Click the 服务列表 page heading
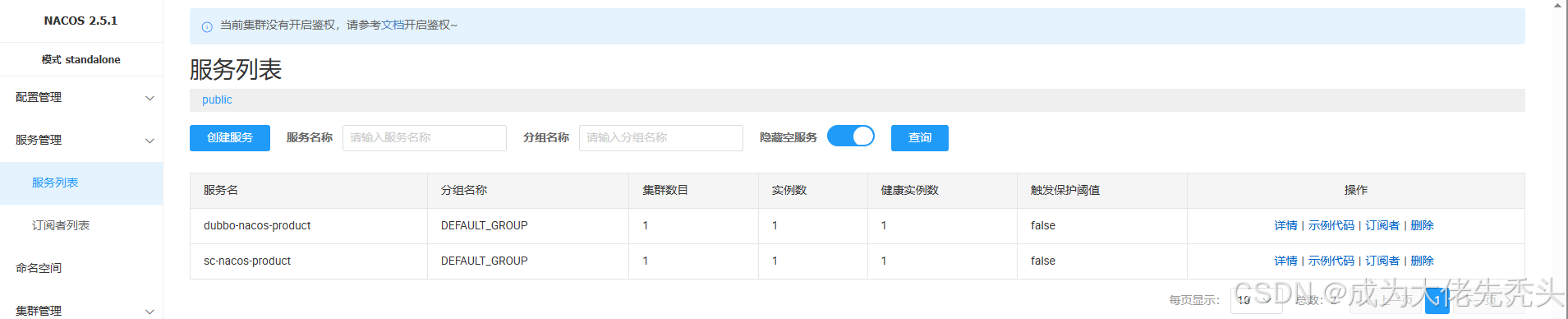Image resolution: width=1568 pixels, height=319 pixels. 236,69
